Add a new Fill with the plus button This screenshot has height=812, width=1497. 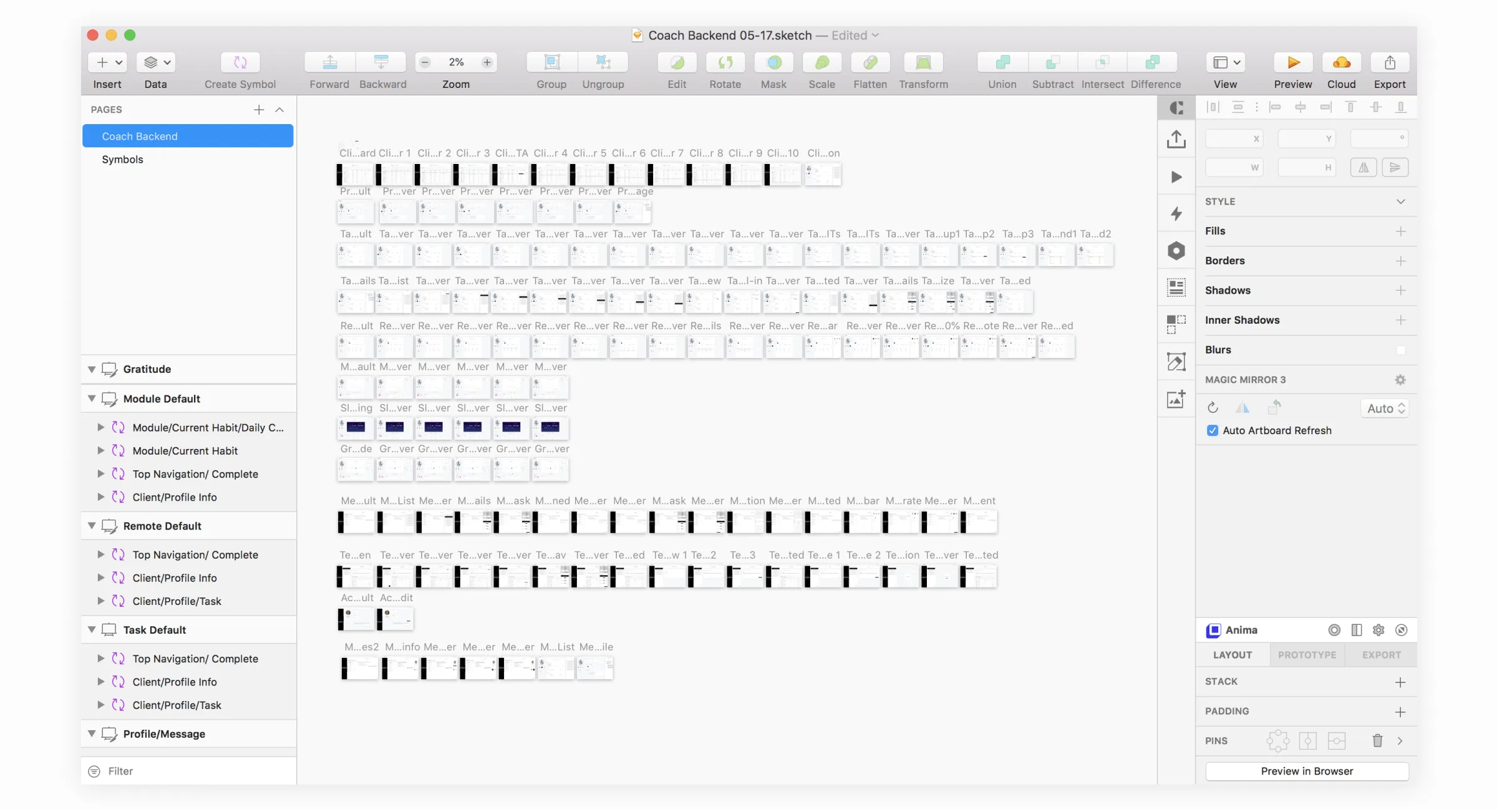(x=1402, y=231)
